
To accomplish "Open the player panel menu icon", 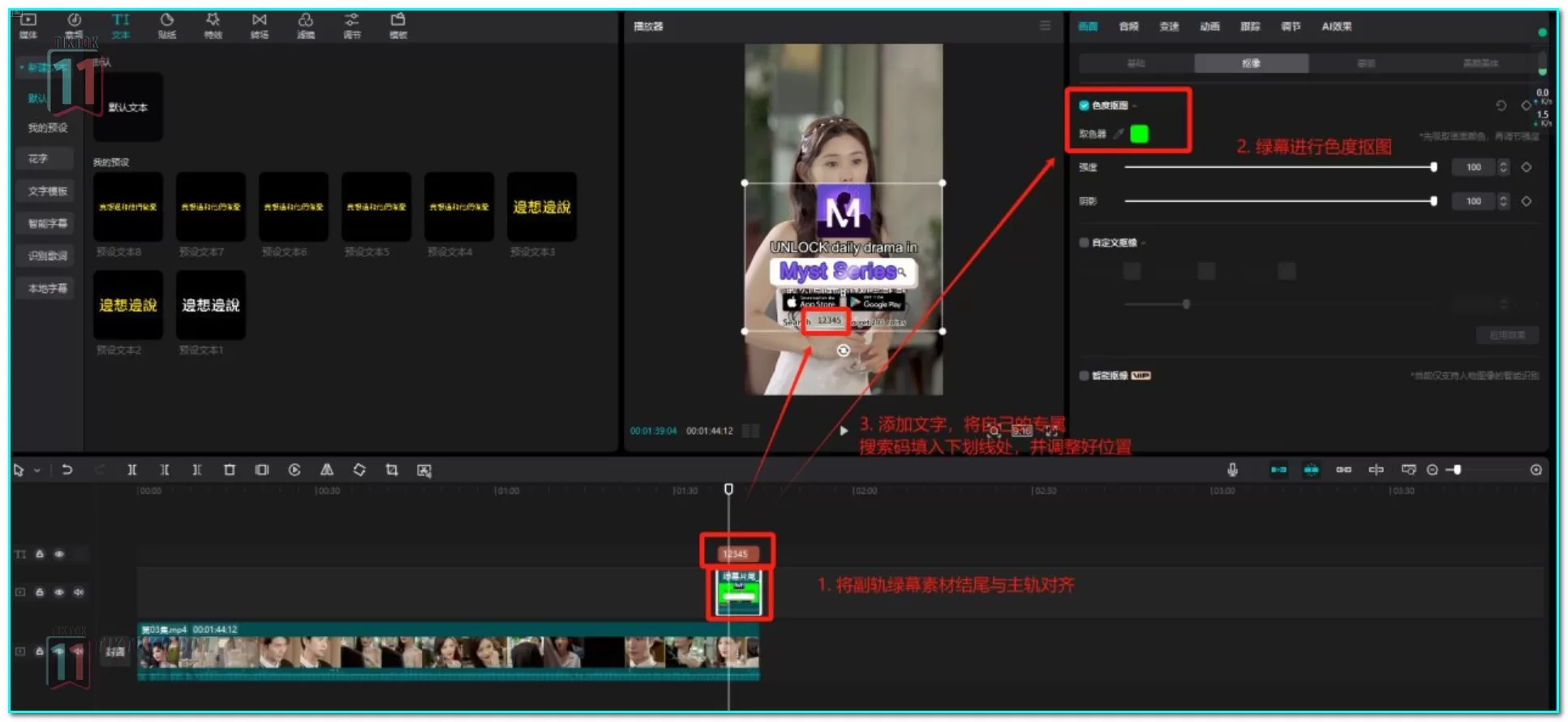I will (1045, 26).
